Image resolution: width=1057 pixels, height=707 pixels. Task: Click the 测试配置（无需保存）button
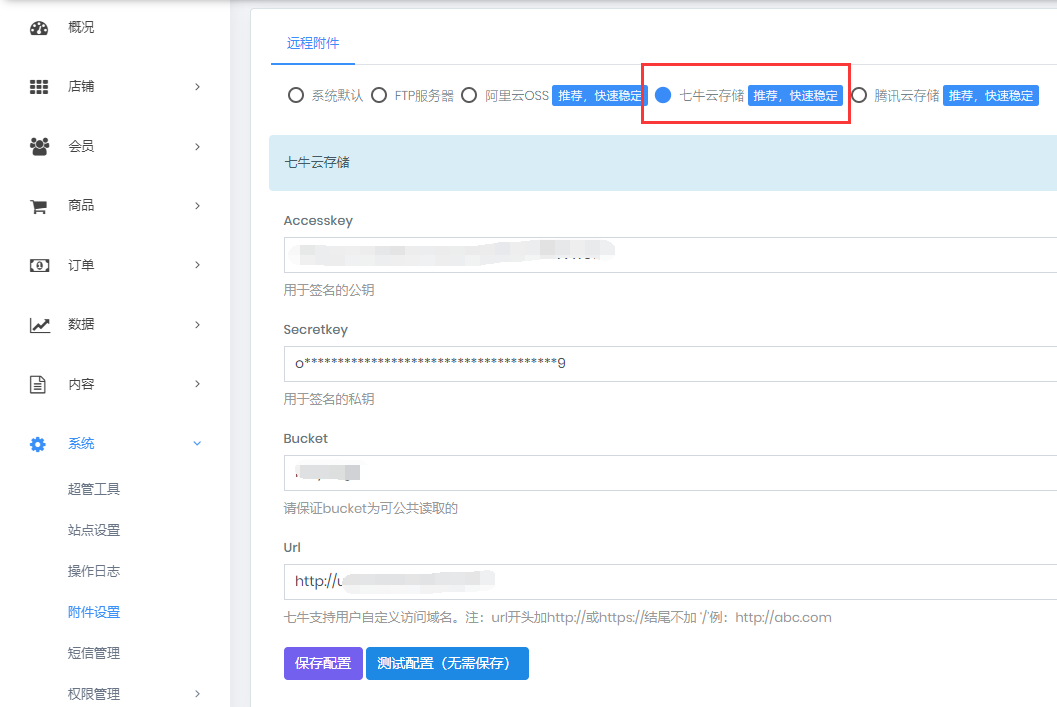pyautogui.click(x=447, y=663)
